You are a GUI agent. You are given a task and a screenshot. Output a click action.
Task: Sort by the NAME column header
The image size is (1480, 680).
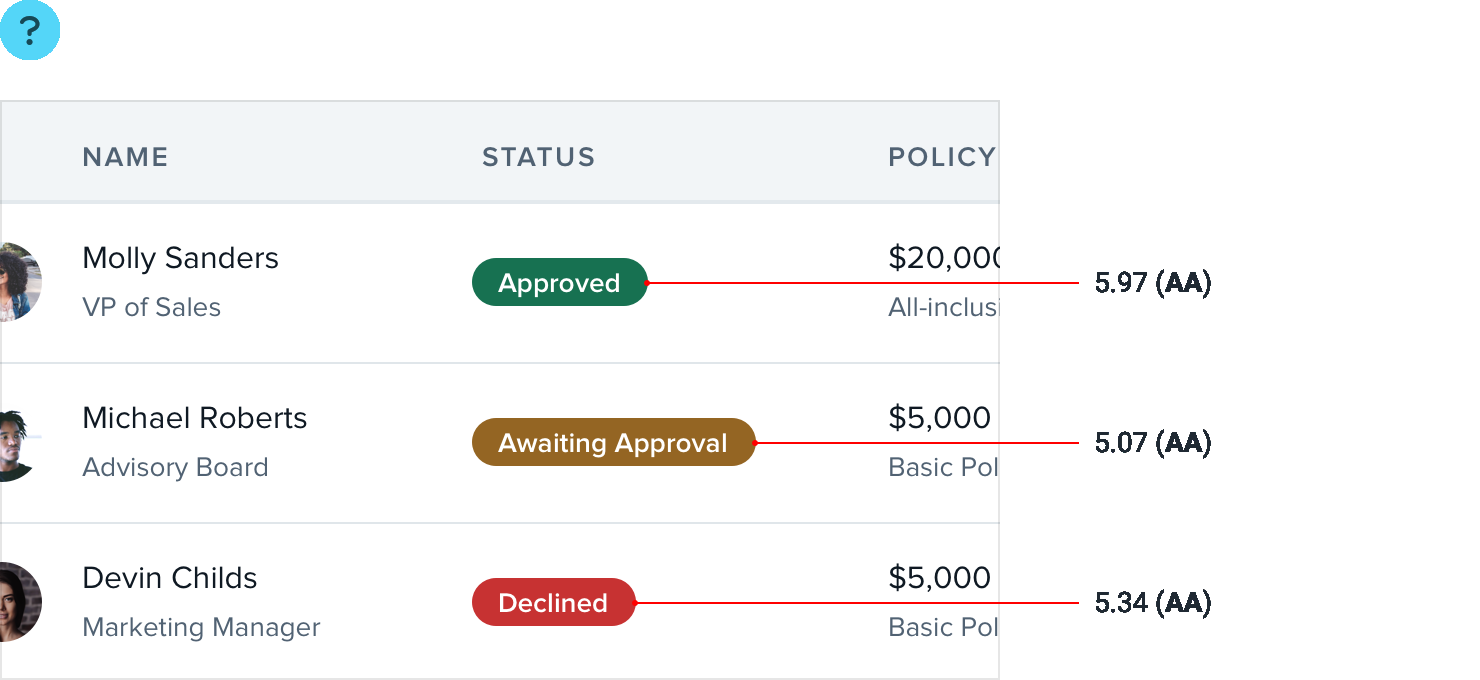125,157
